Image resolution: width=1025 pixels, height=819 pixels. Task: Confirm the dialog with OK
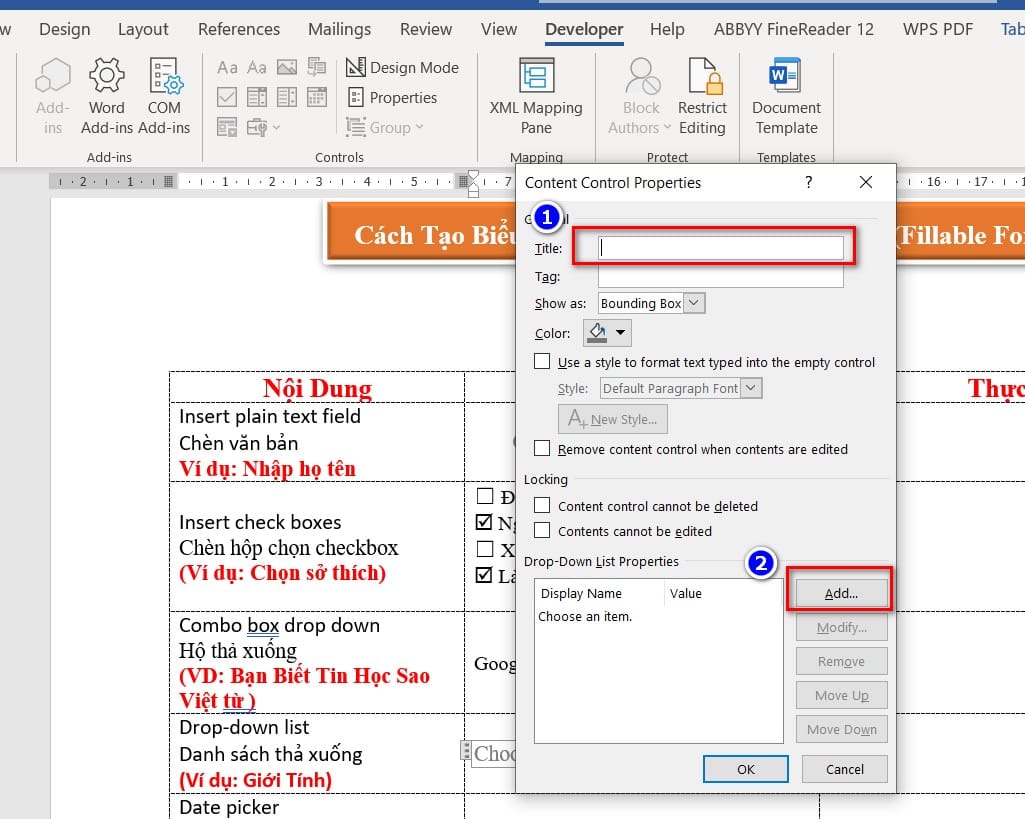pyautogui.click(x=745, y=769)
